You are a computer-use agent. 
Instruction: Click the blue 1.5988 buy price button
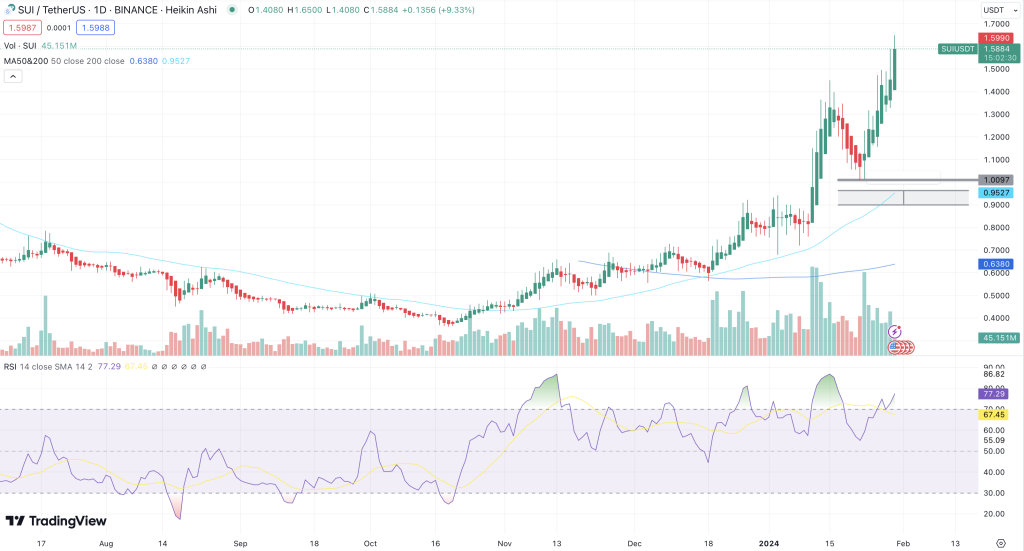click(95, 27)
